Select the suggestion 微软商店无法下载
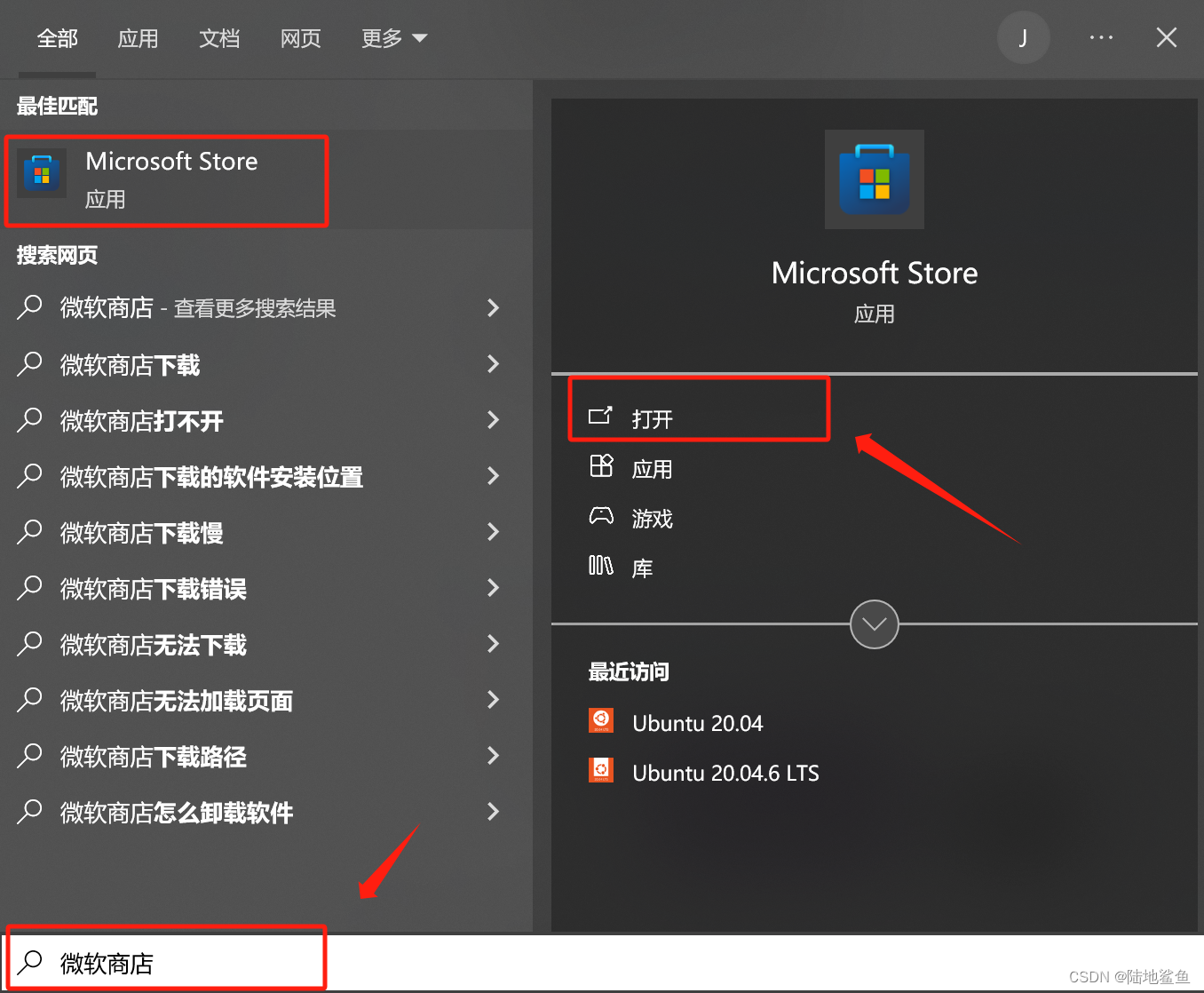The height and width of the screenshot is (993, 1204). (266, 644)
